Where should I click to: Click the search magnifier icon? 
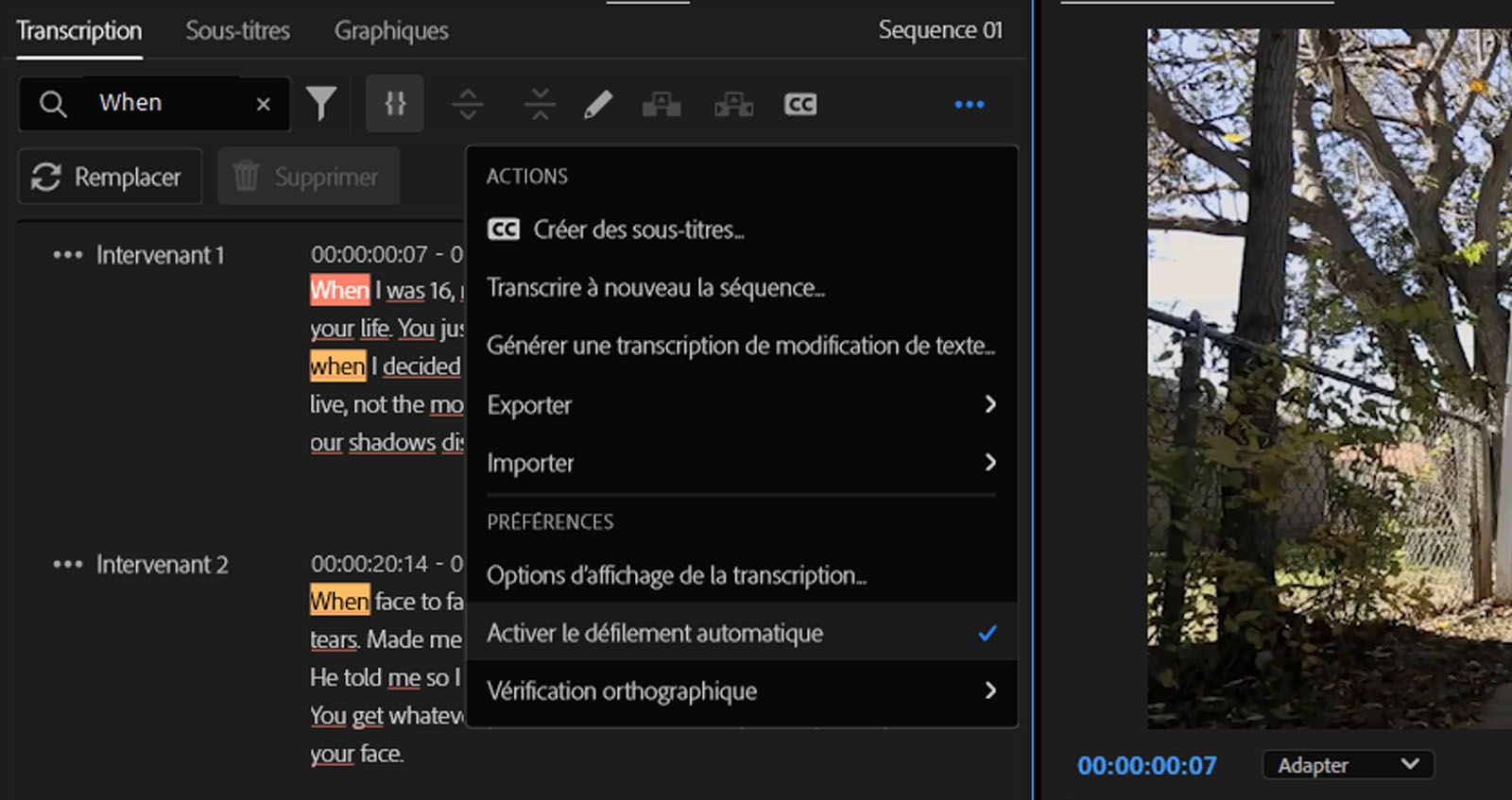(x=53, y=103)
